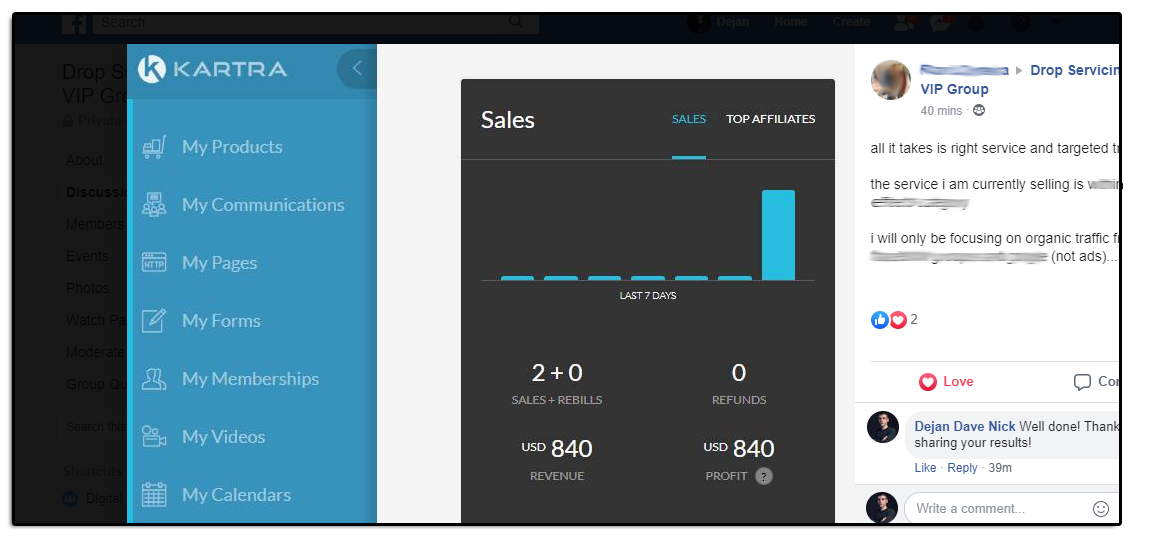Click the 'Write a comment...' field
This screenshot has width=1149, height=544.
coord(1011,508)
